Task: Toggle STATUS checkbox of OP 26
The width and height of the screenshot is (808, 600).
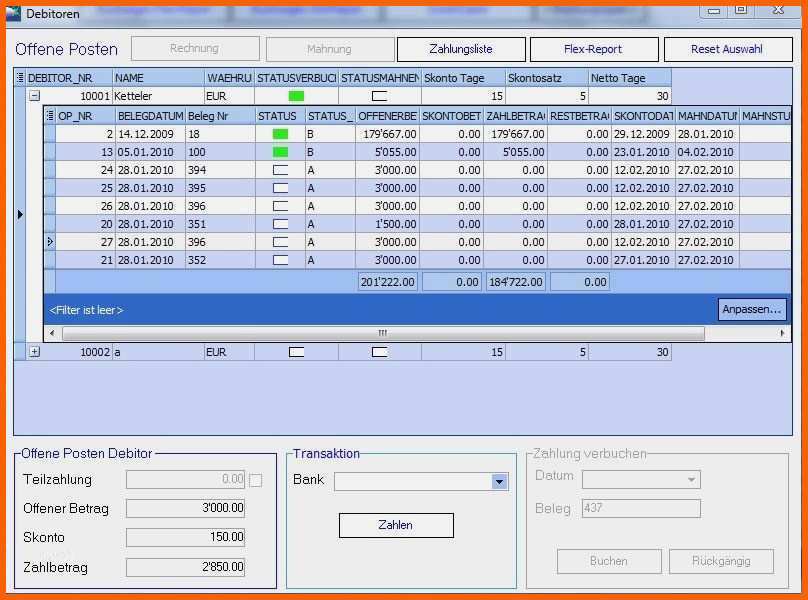Action: (x=280, y=206)
